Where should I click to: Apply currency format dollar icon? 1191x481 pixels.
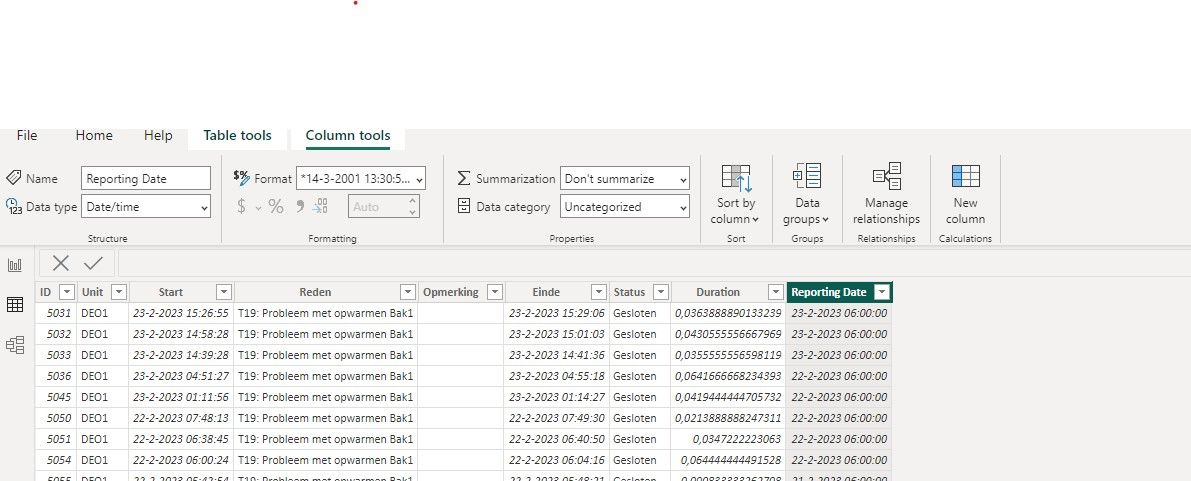[x=242, y=207]
